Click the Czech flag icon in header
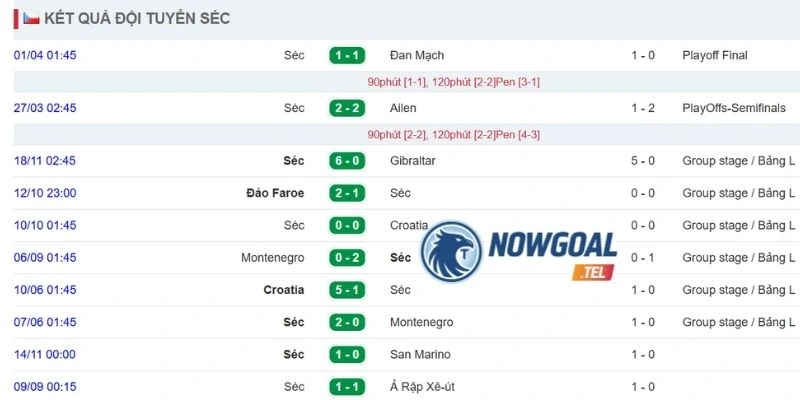800x400 pixels. (31, 19)
